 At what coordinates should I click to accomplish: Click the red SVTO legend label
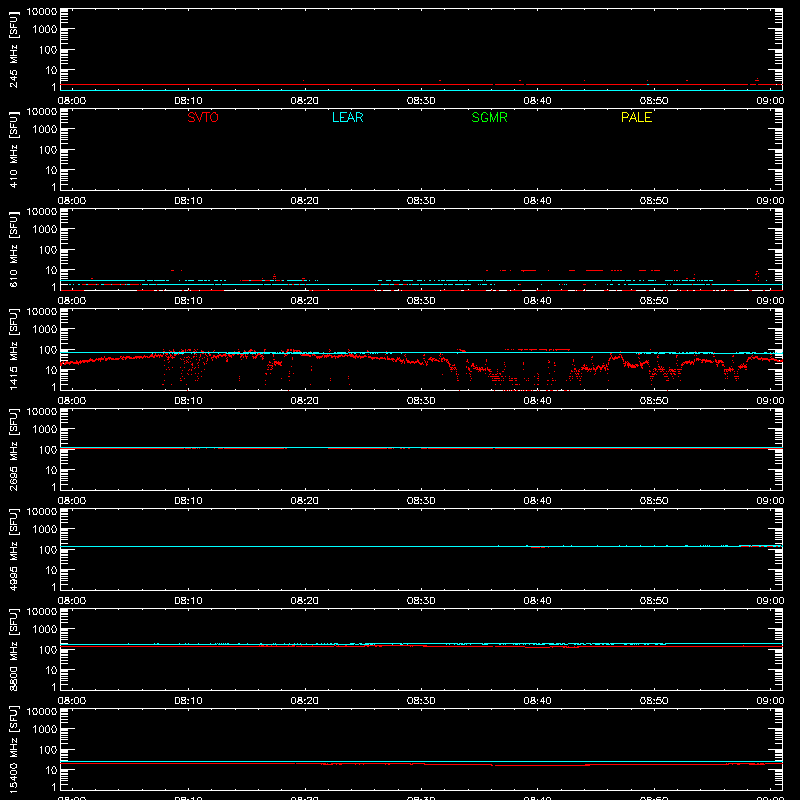click(203, 117)
